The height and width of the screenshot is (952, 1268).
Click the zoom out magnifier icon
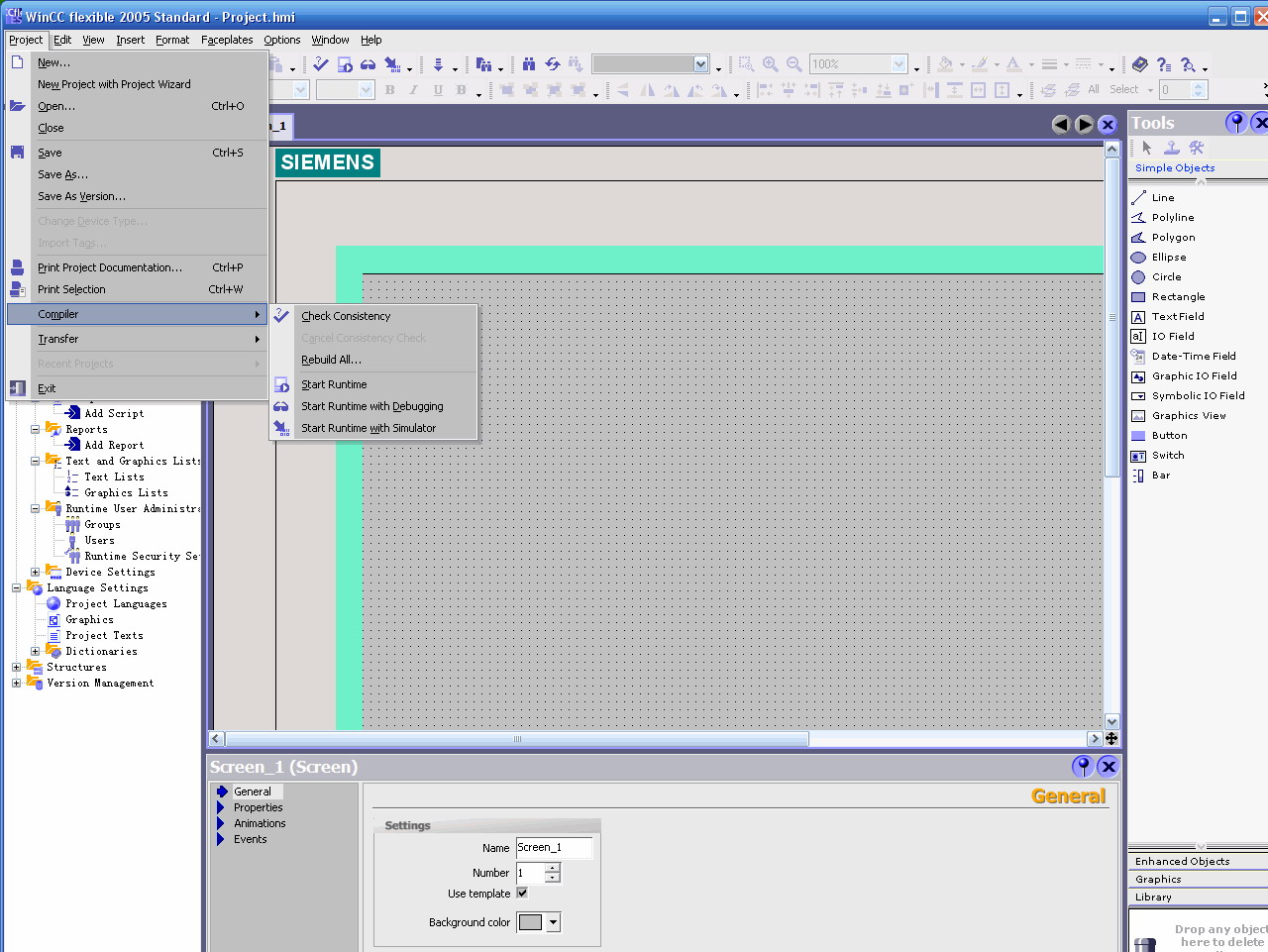794,64
